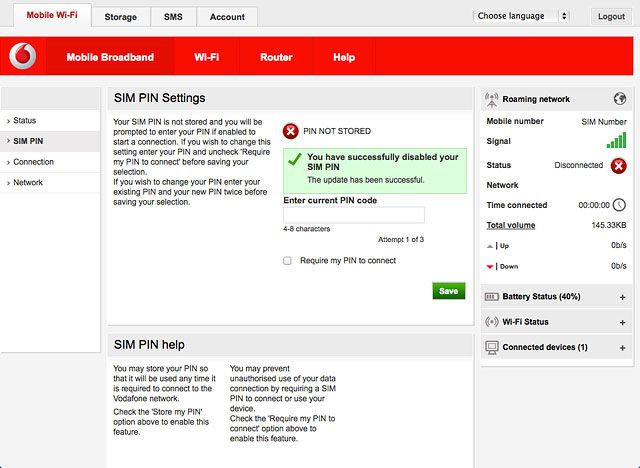The width and height of the screenshot is (640, 468).
Task: Click the Connected devices monitor icon
Action: pos(492,347)
